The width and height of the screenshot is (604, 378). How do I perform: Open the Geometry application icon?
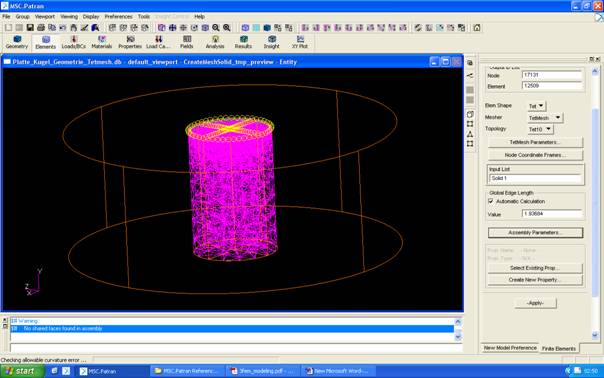click(x=17, y=42)
